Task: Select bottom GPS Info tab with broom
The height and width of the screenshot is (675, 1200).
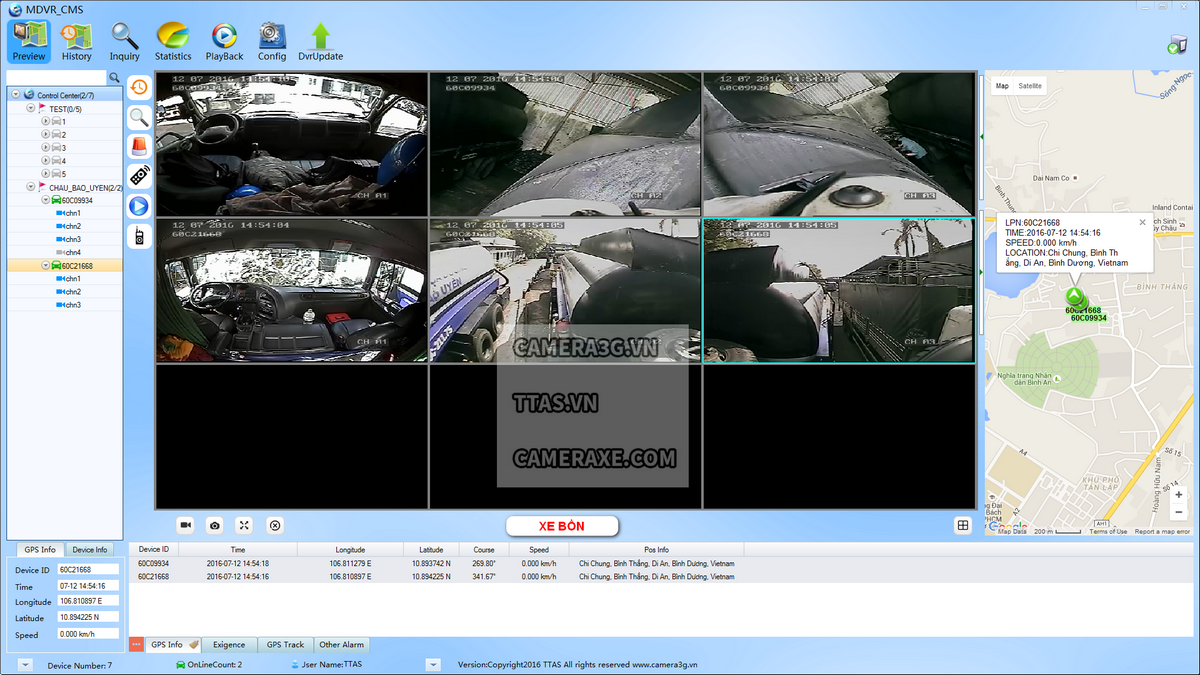Action: coord(175,645)
